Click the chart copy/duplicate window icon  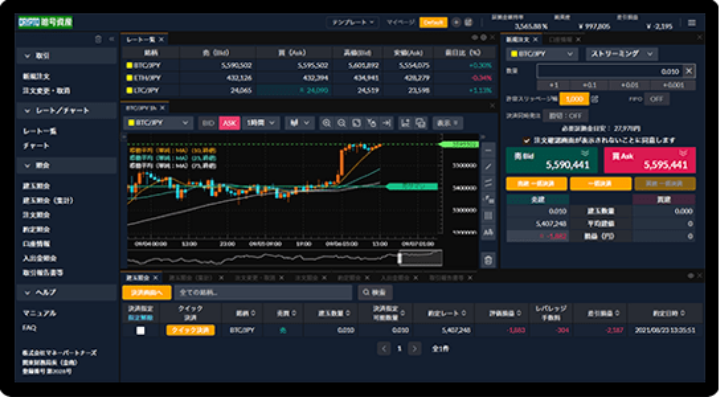[420, 123]
